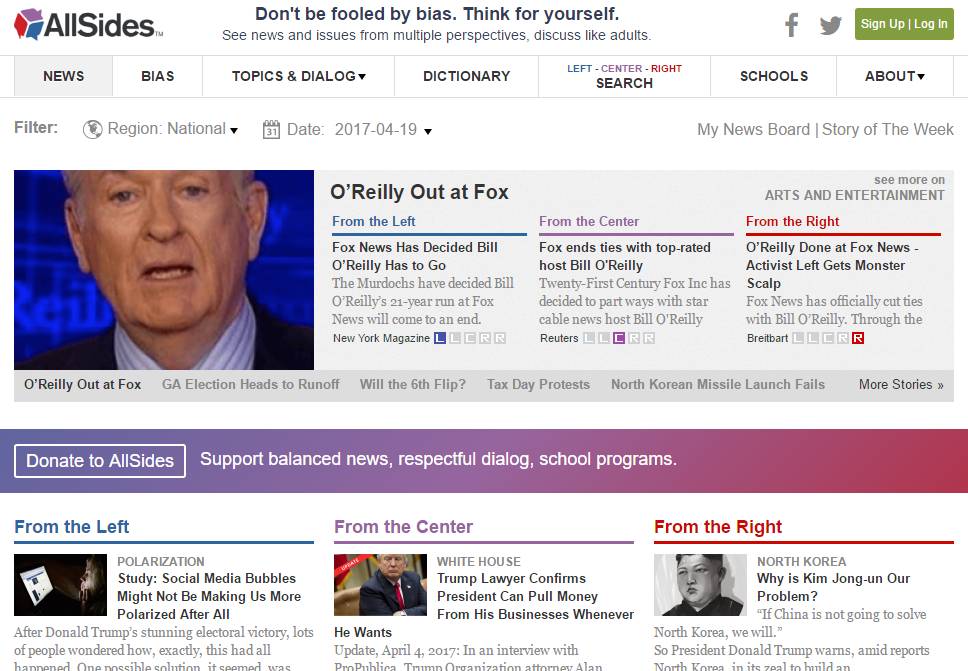Click Donate to AllSides button
The image size is (968, 671).
(x=100, y=461)
